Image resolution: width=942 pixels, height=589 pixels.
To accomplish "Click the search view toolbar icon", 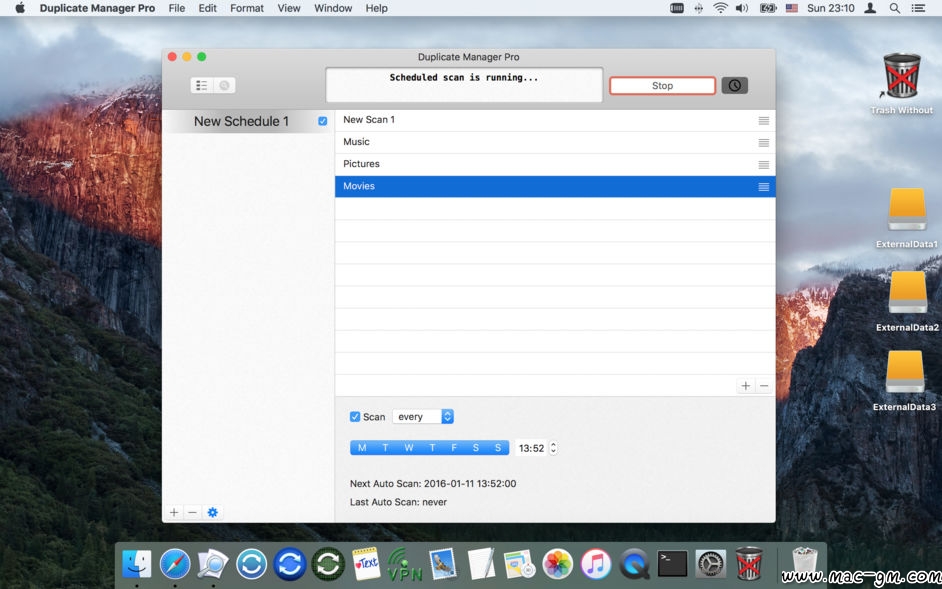I will pyautogui.click(x=224, y=85).
